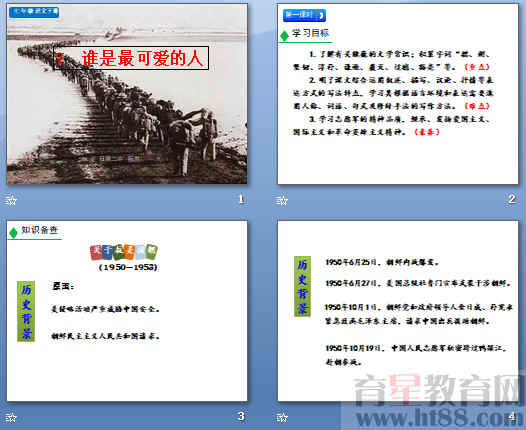This screenshot has height=430, width=526.
Task: Click the animation star icon under slide 2
Action: (282, 200)
